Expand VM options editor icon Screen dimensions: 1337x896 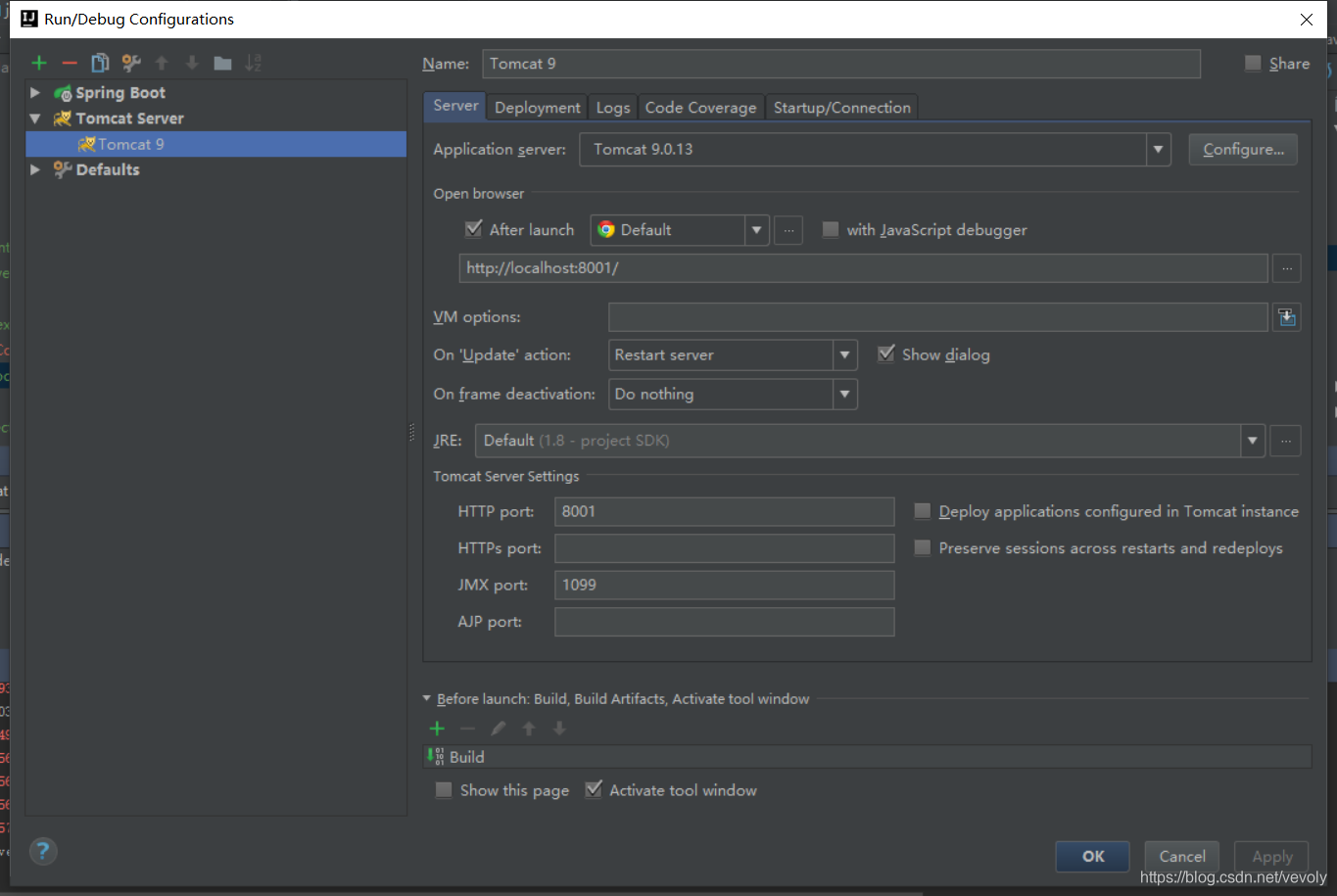pyautogui.click(x=1286, y=317)
